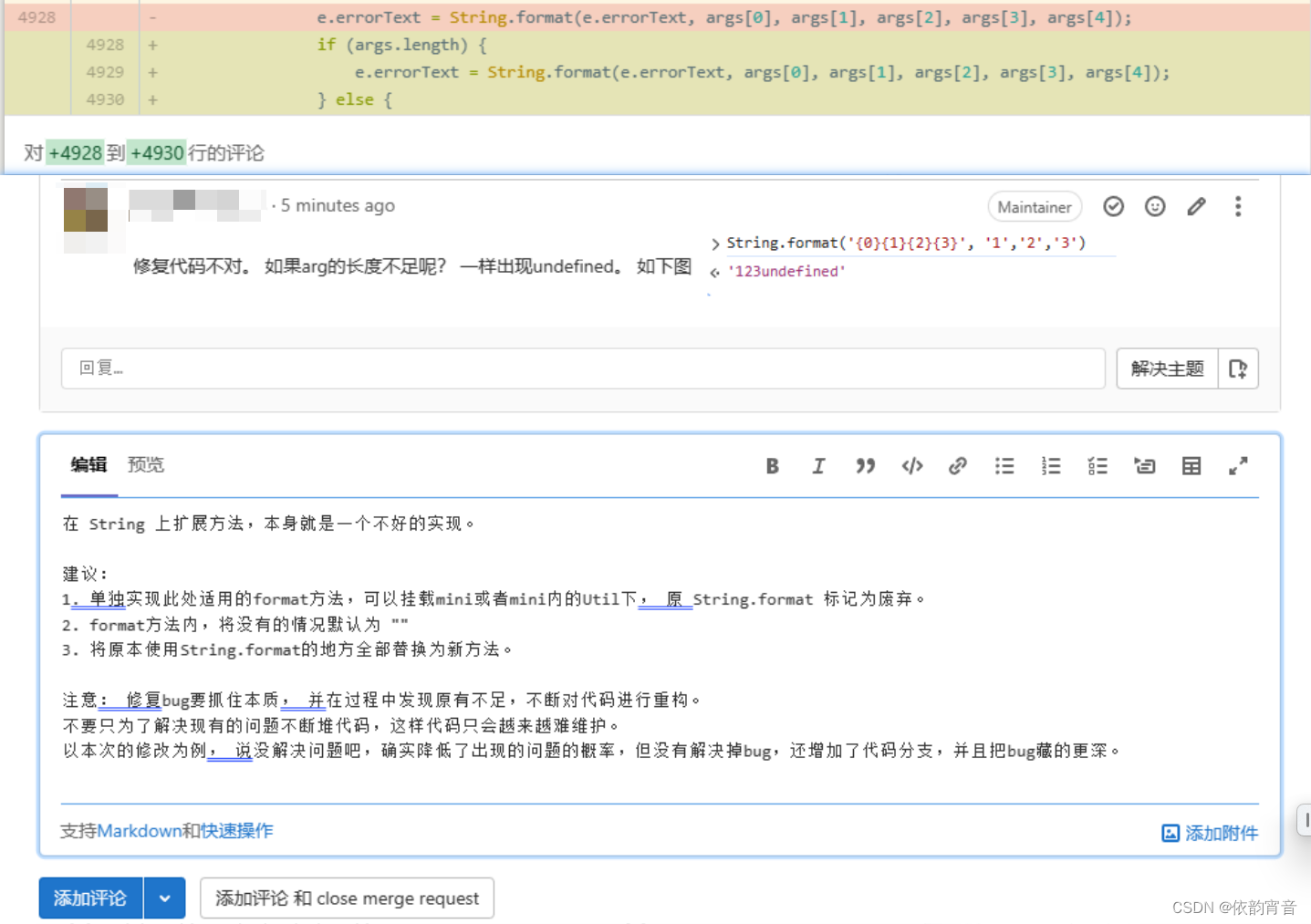Switch to the 预览 tab
This screenshot has width=1311, height=924.
pos(146,464)
